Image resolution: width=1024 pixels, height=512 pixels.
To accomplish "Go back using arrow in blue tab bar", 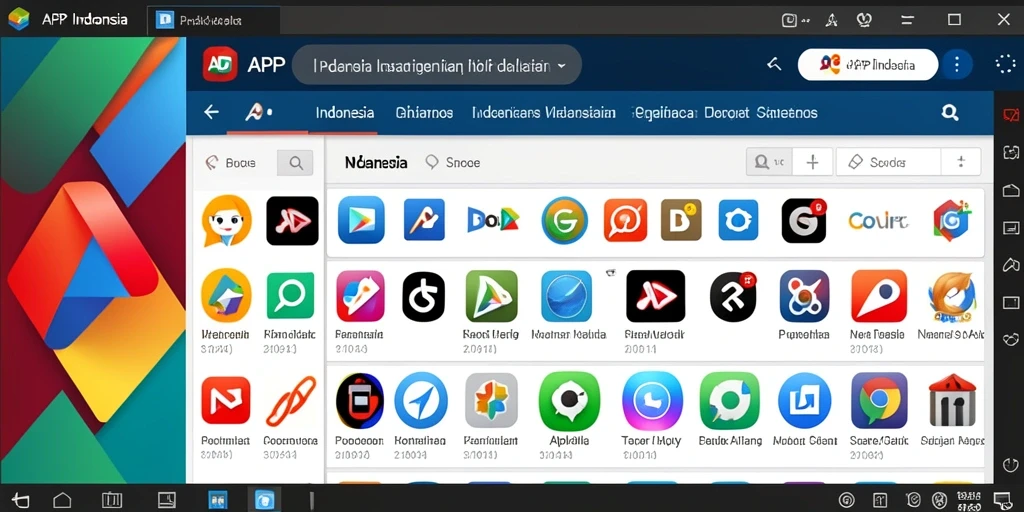I will click(x=211, y=112).
